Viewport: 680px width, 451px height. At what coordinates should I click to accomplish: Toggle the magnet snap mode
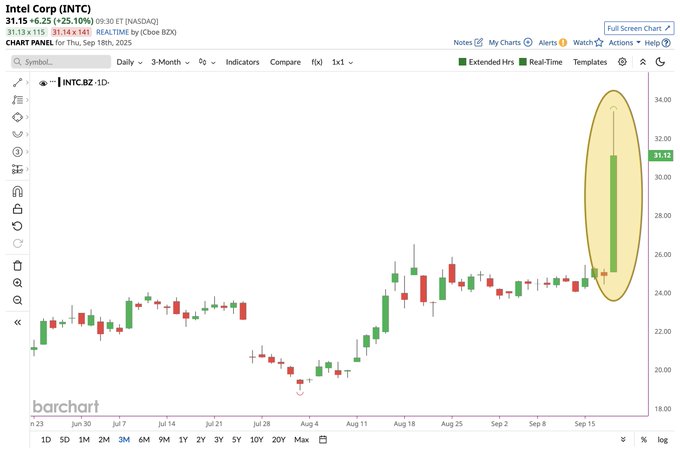17,191
